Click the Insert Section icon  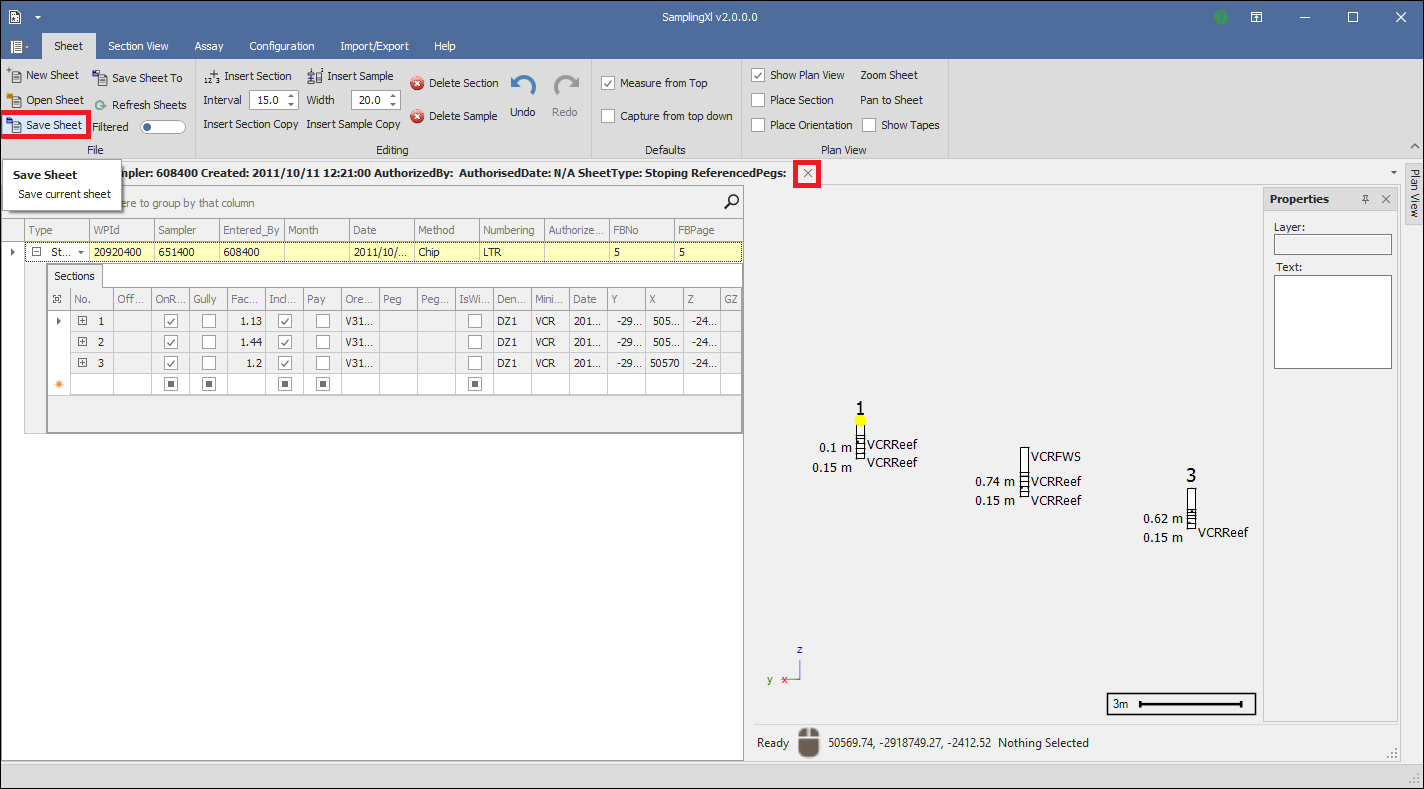click(212, 77)
